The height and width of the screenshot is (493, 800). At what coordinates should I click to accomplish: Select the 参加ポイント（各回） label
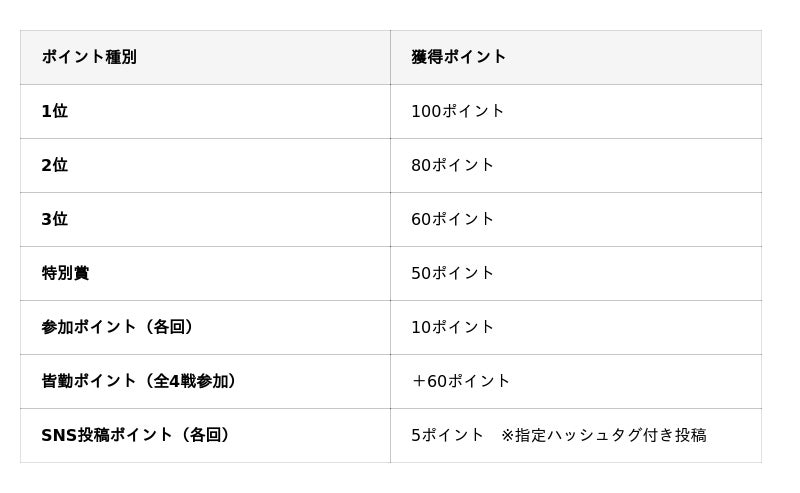(x=118, y=327)
